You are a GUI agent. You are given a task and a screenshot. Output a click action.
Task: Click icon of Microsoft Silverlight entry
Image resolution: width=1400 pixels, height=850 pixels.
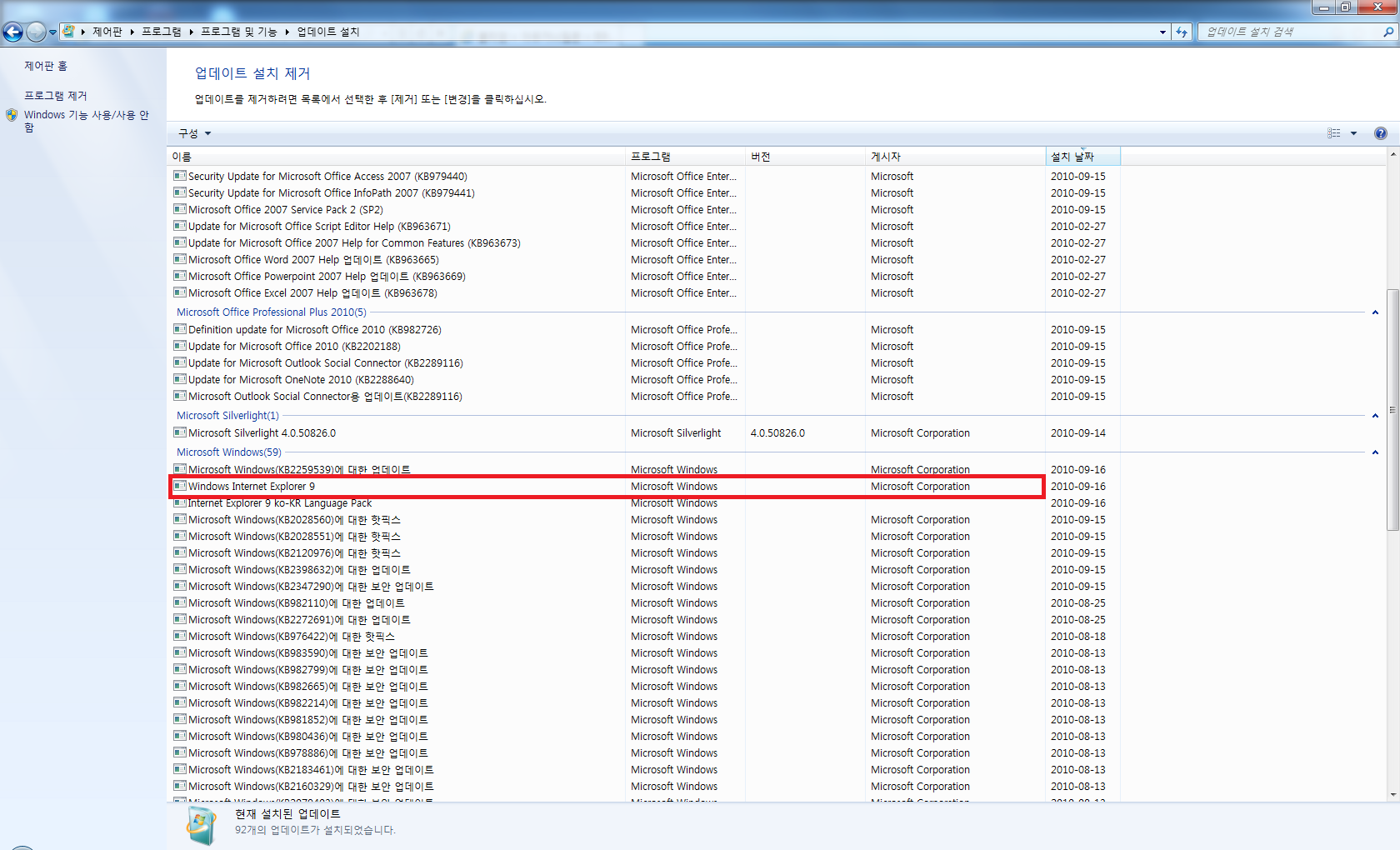pyautogui.click(x=179, y=432)
